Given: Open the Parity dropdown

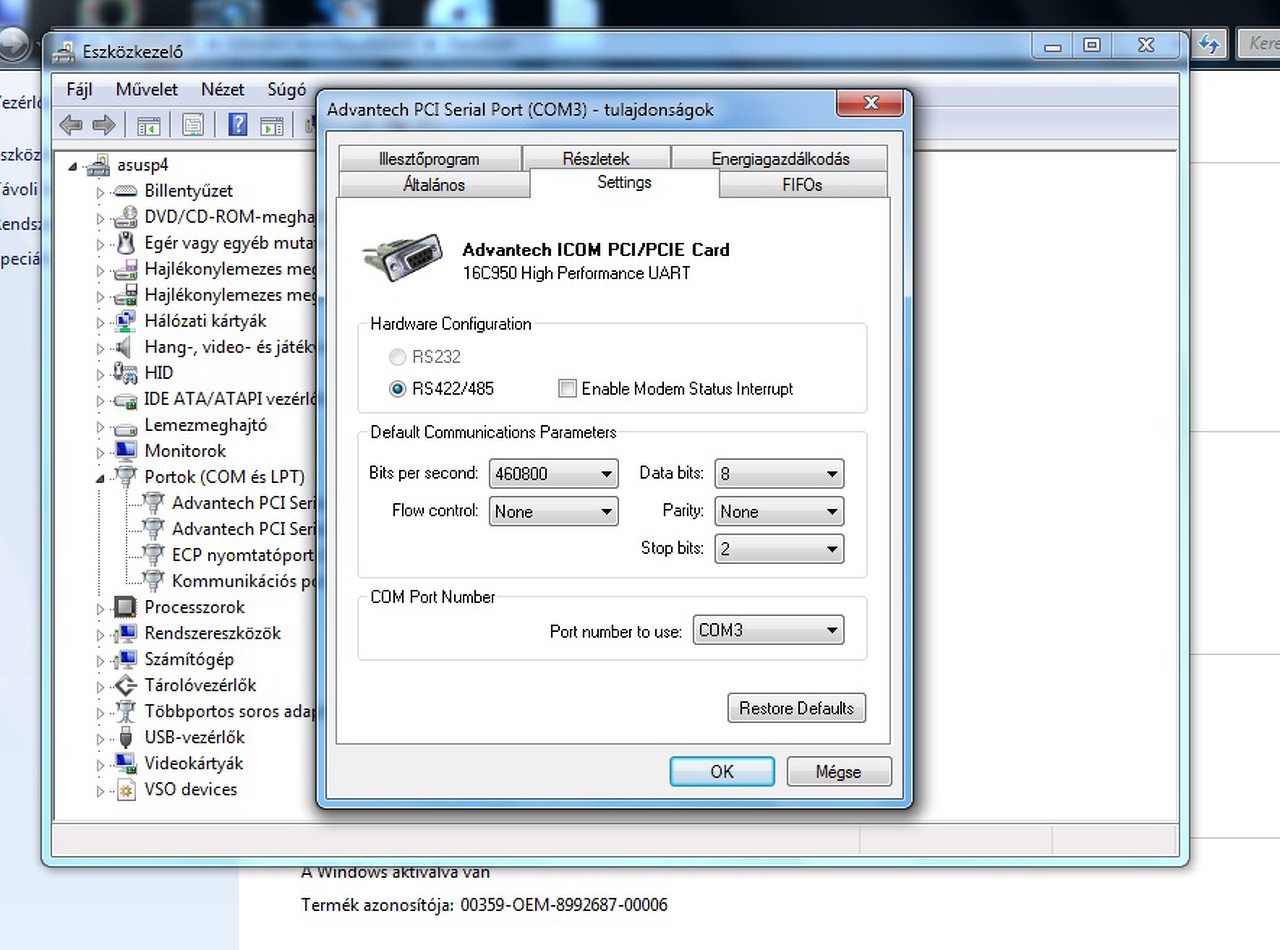Looking at the screenshot, I should pyautogui.click(x=779, y=512).
